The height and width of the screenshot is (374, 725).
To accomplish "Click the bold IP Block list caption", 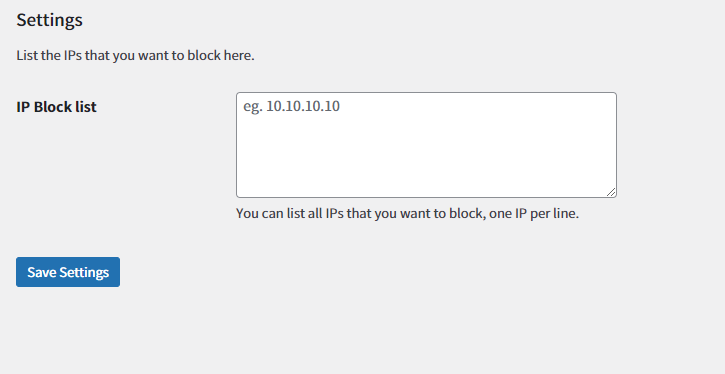I will pyautogui.click(x=56, y=107).
